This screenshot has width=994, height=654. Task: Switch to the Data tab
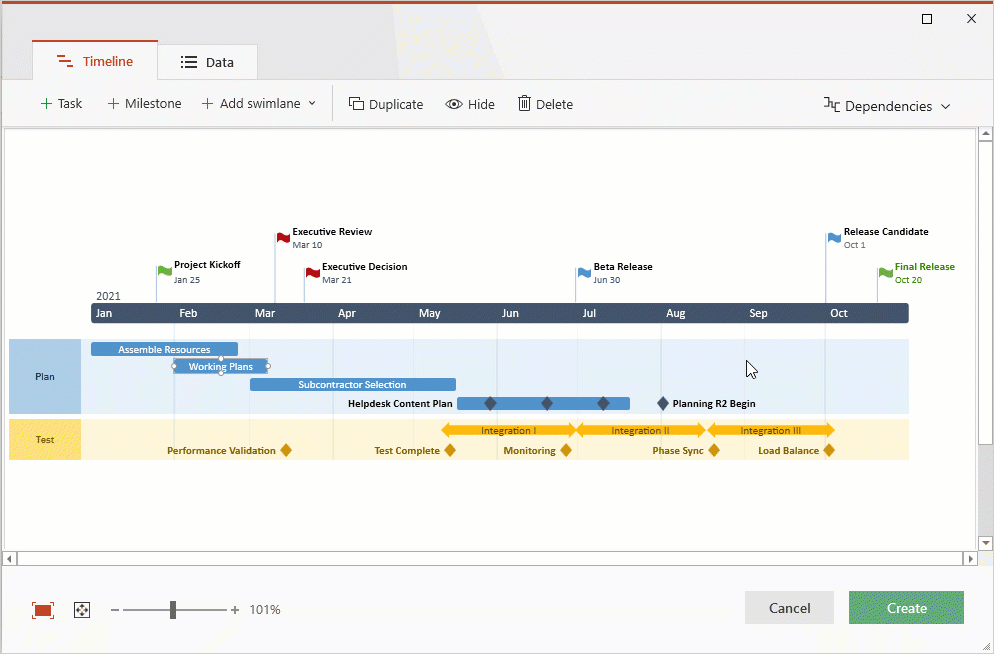207,61
